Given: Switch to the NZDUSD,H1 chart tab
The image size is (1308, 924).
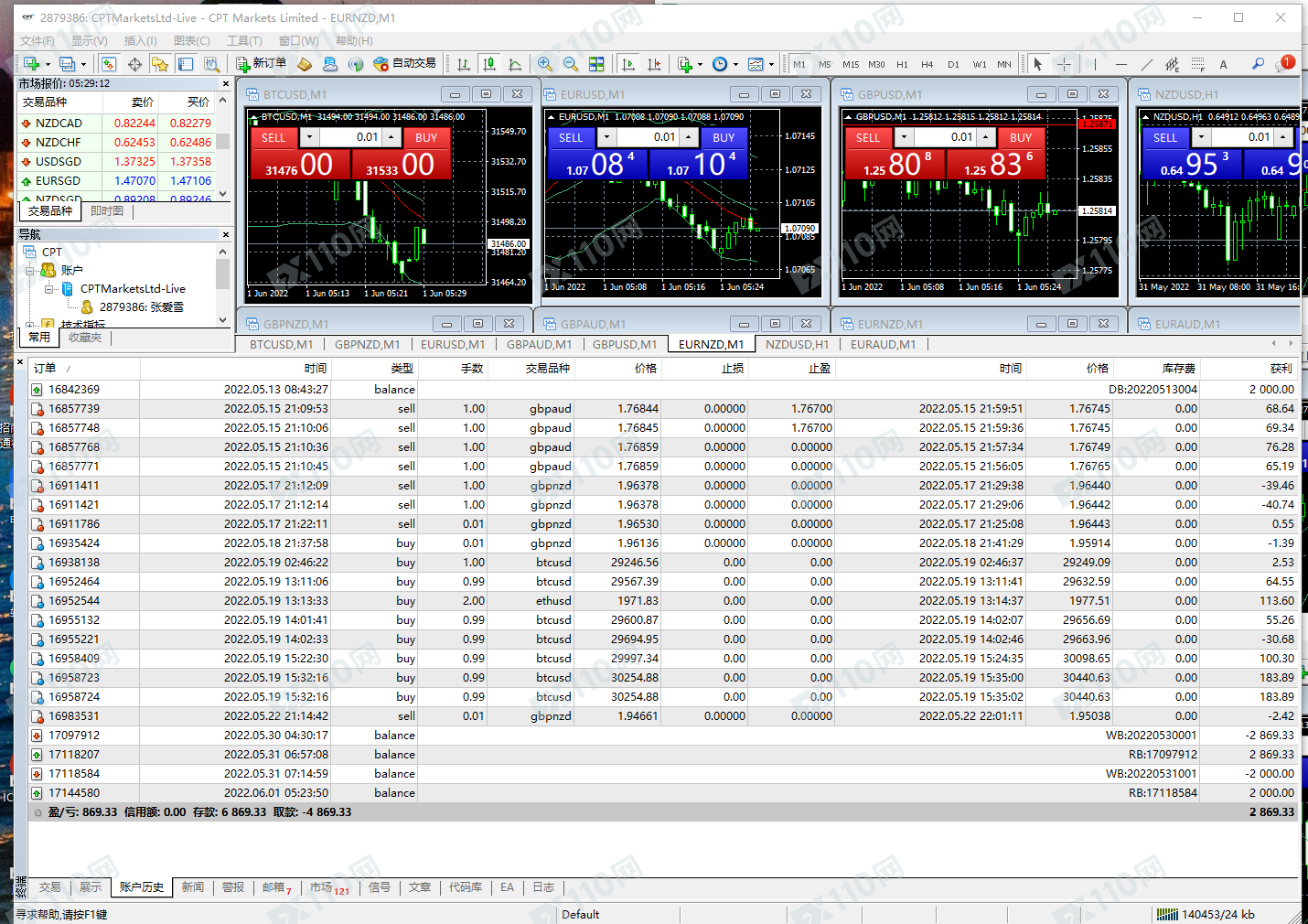Looking at the screenshot, I should tap(797, 344).
